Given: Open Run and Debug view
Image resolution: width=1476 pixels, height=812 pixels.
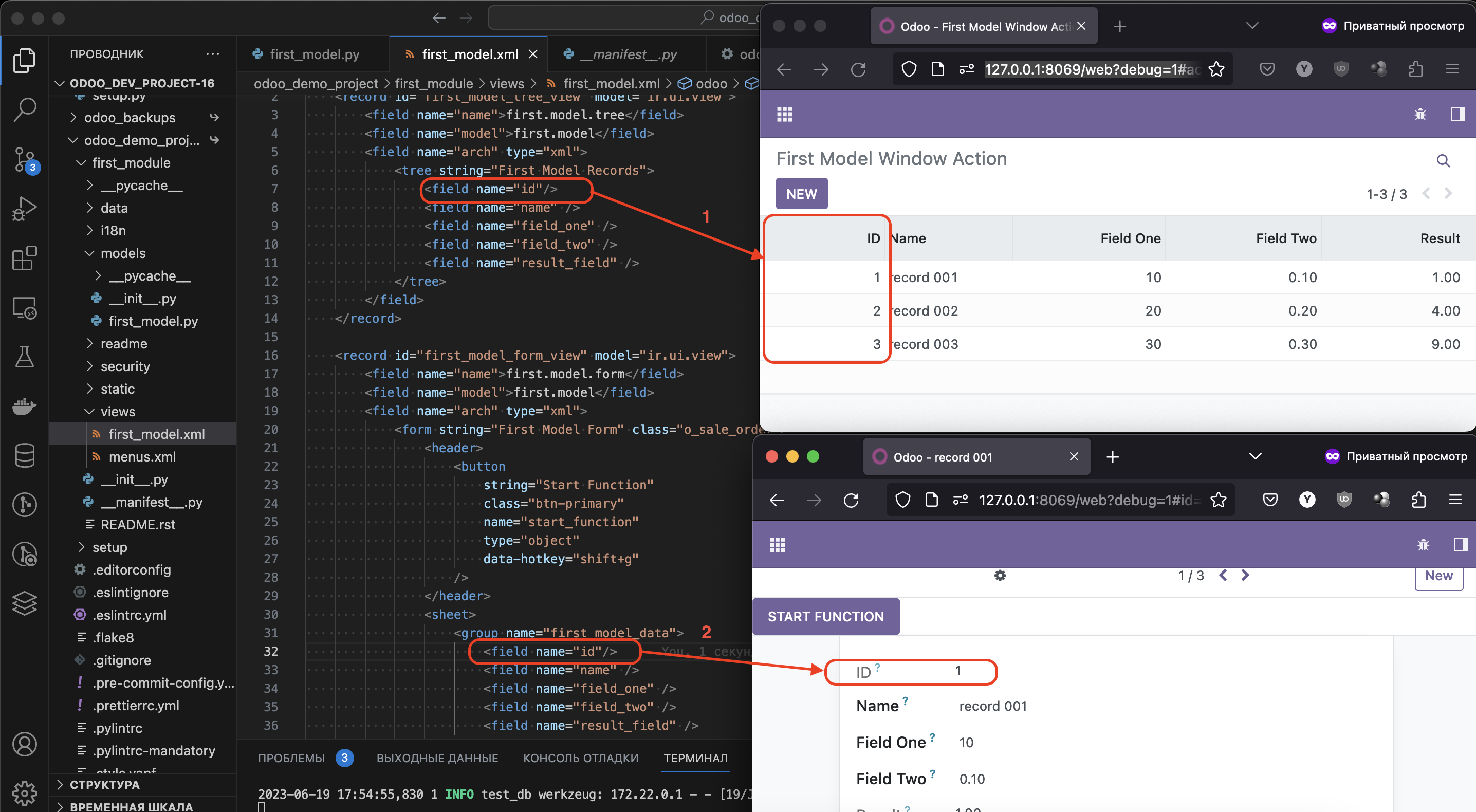Looking at the screenshot, I should pos(24,209).
